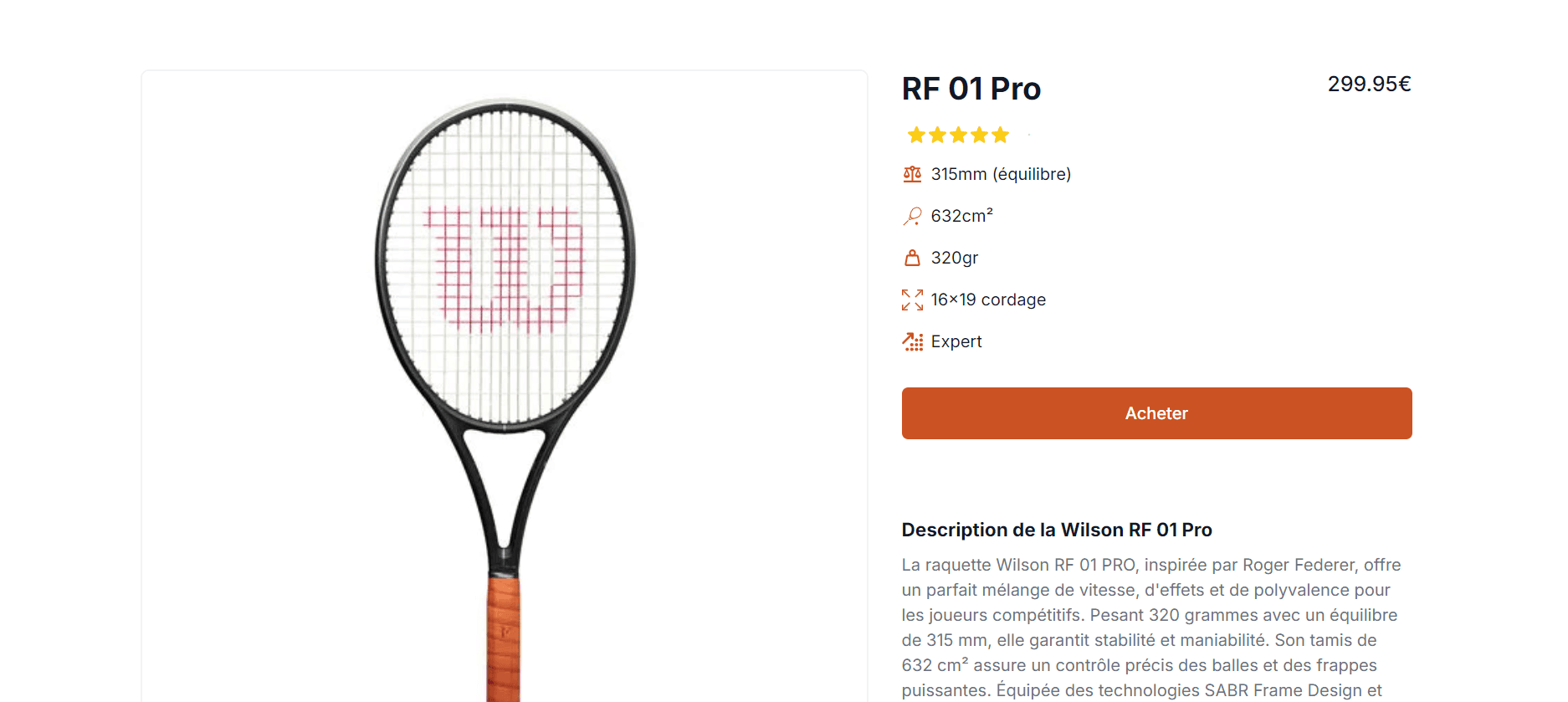Click the expand-arrows icon beside 16×19 cordage

click(912, 299)
